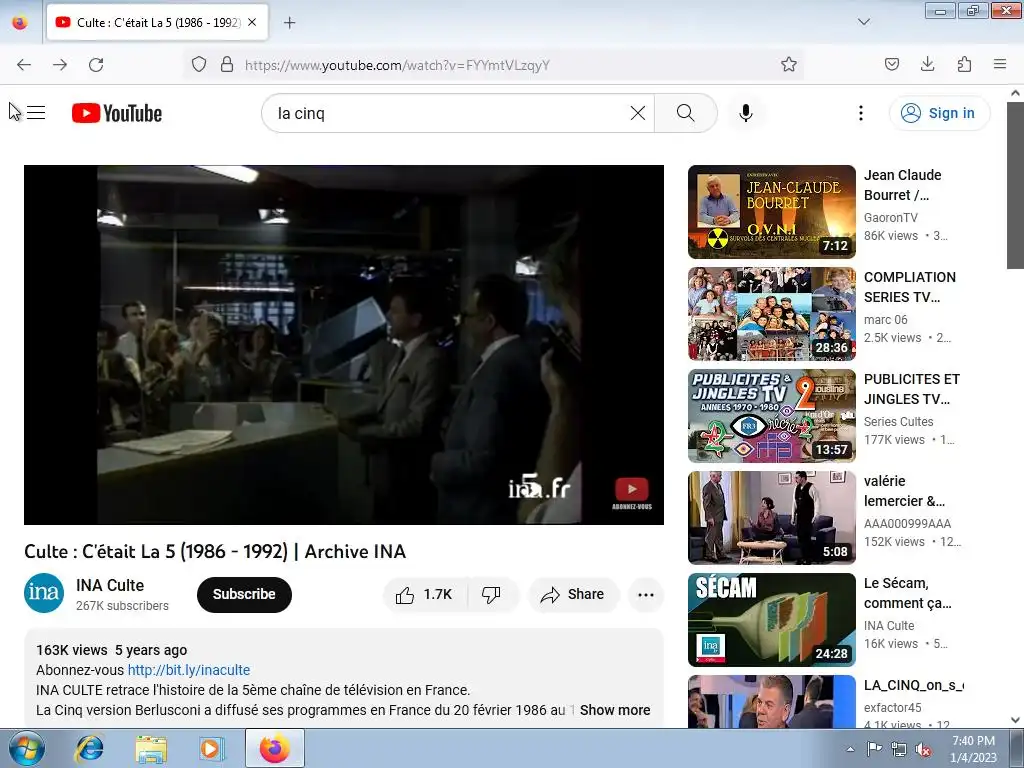Image resolution: width=1024 pixels, height=768 pixels.
Task: Like the video (1.7K)
Action: pos(425,594)
